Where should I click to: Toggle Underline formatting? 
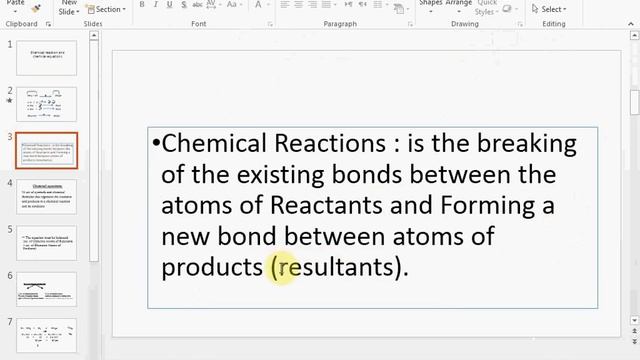(x=169, y=5)
